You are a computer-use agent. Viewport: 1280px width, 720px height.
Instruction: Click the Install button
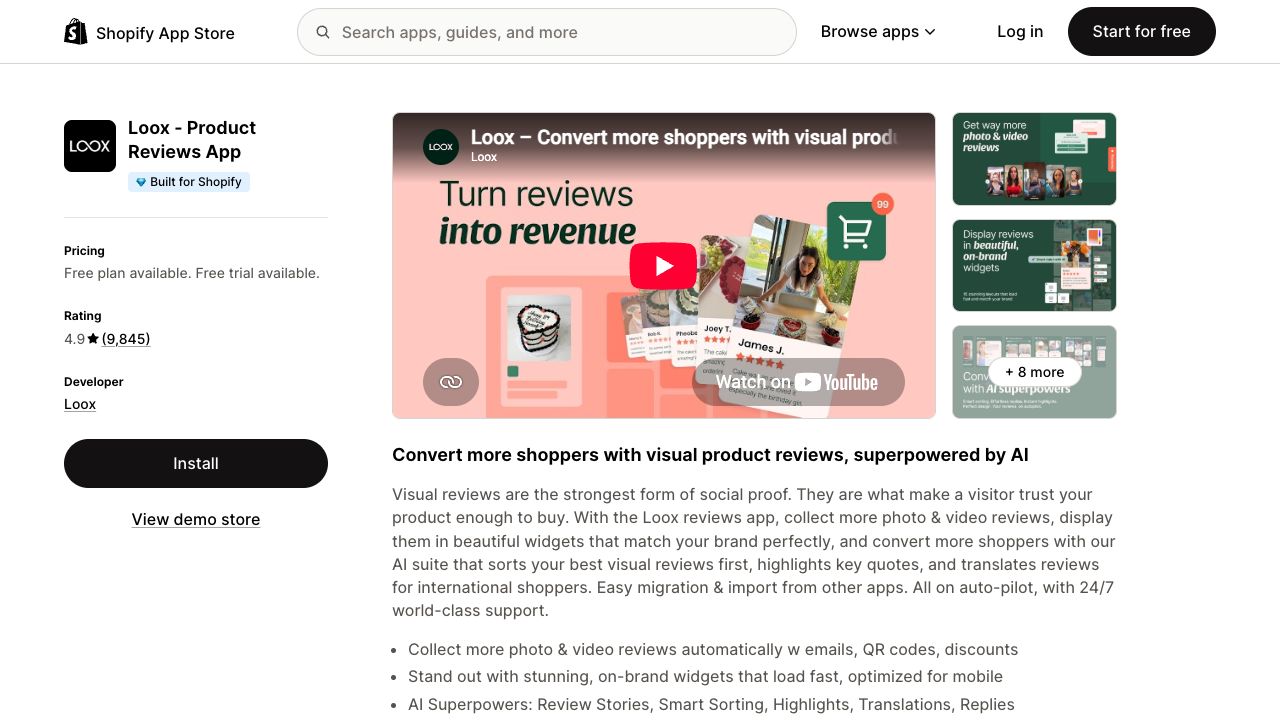(x=196, y=463)
